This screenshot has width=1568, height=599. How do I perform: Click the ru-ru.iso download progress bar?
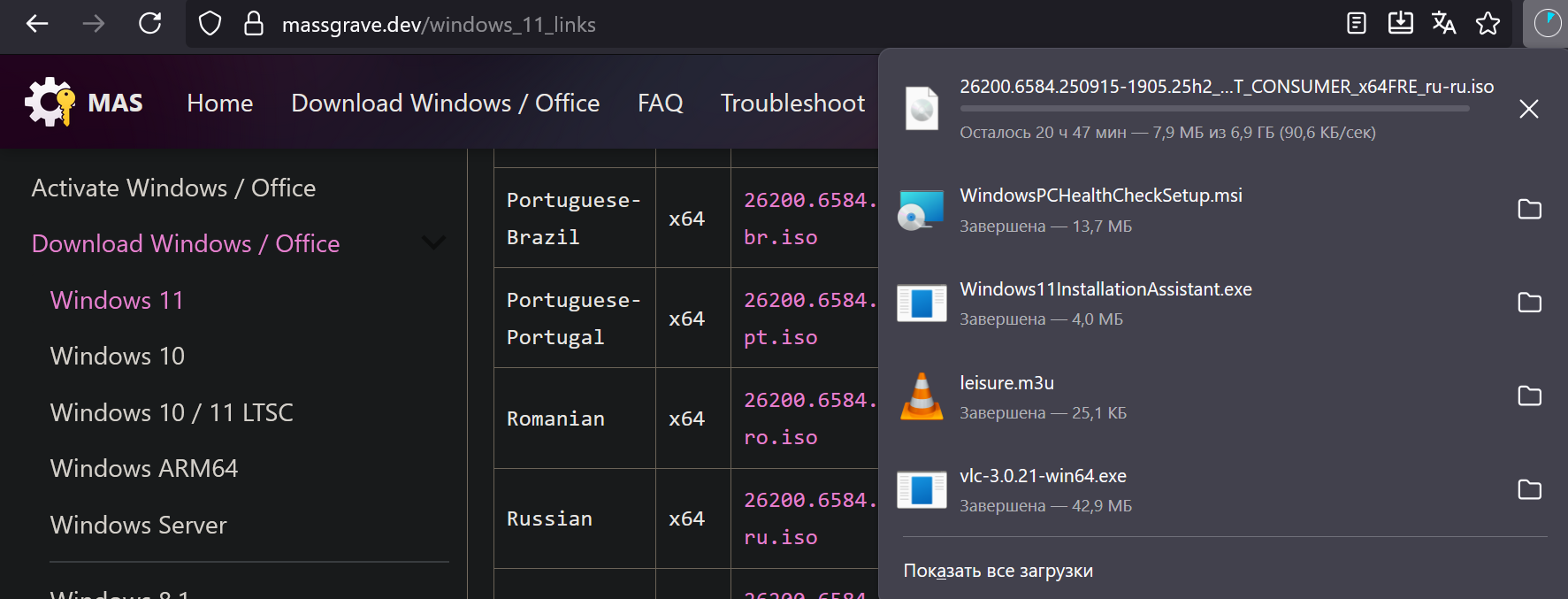point(1215,109)
